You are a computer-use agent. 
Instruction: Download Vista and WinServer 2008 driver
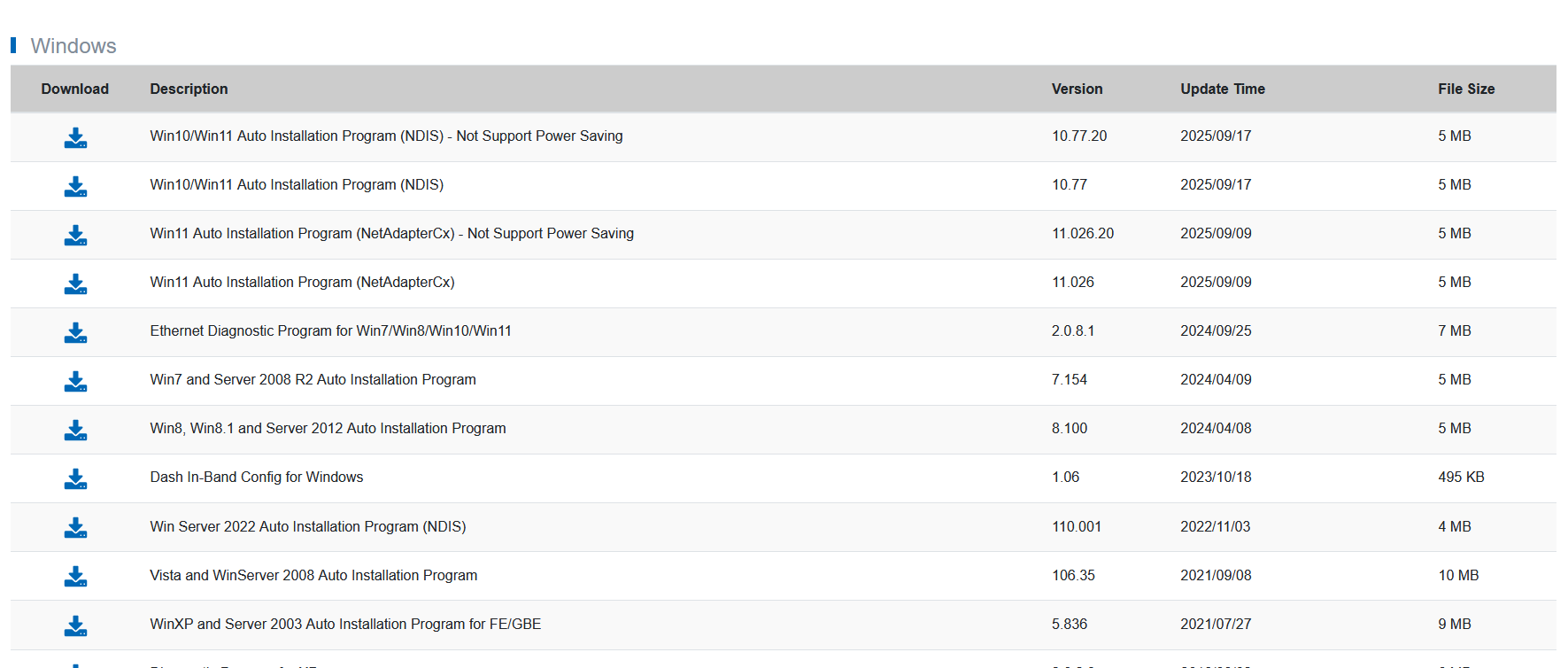pyautogui.click(x=75, y=576)
